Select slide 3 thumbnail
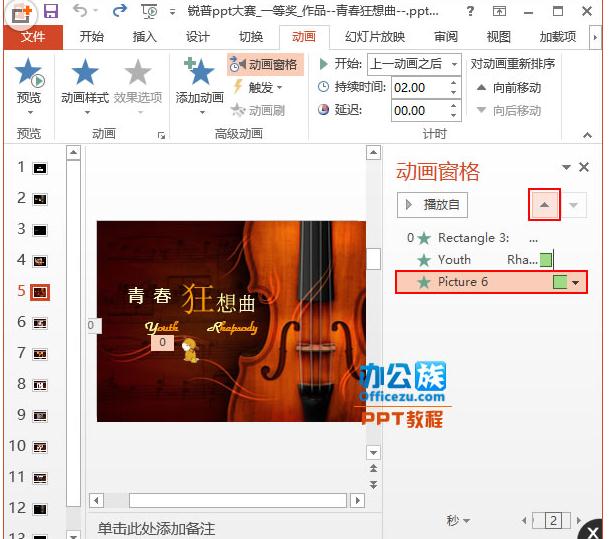 click(x=40, y=230)
